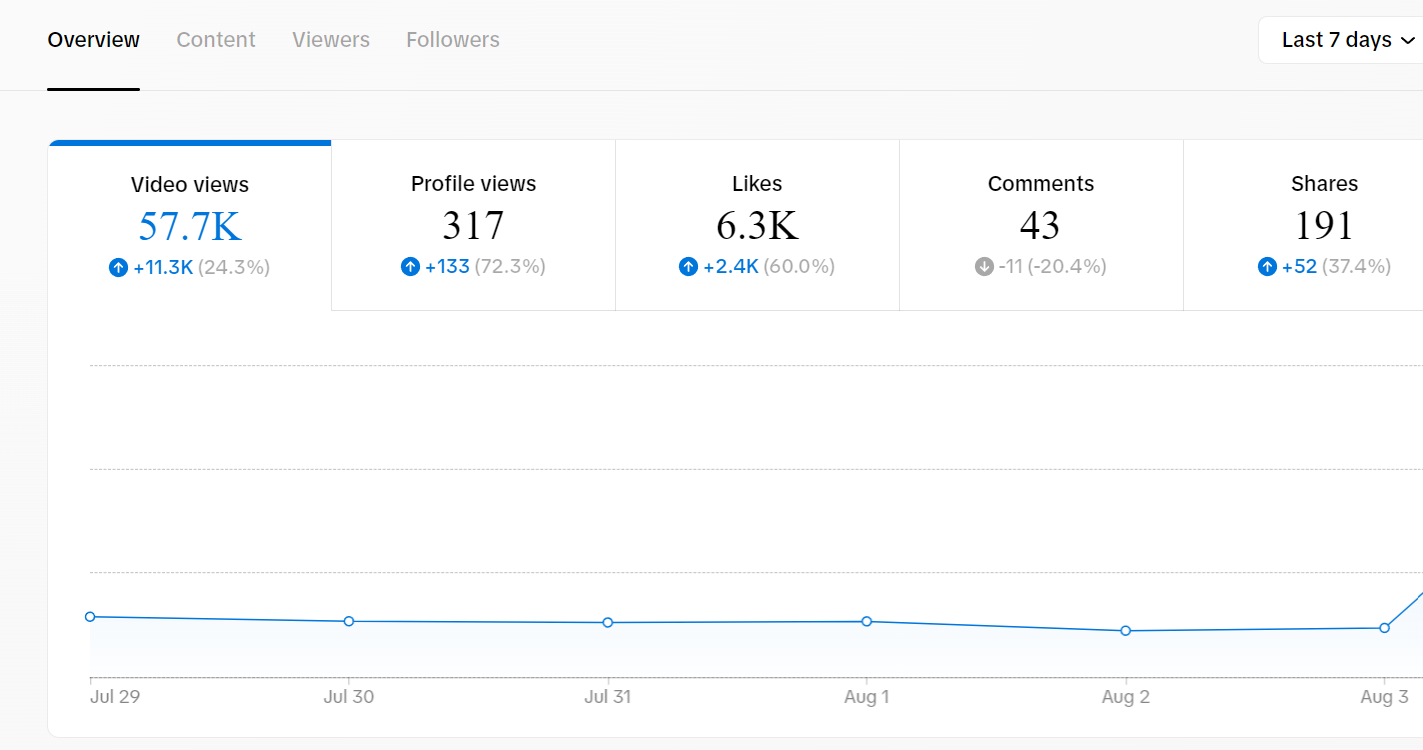Click the grey down-arrow icon beside -11 comments
Screen dimensions: 1423x750
pyautogui.click(x=984, y=266)
